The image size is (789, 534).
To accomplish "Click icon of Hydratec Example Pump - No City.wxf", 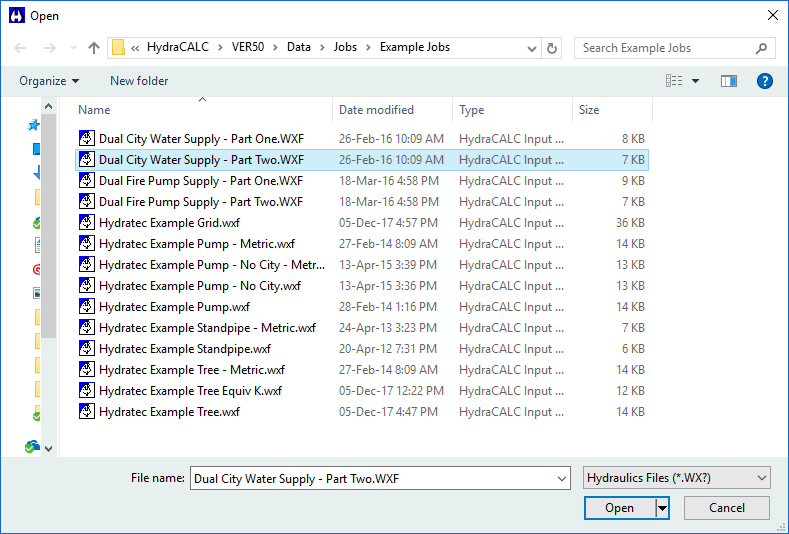I will click(x=87, y=286).
